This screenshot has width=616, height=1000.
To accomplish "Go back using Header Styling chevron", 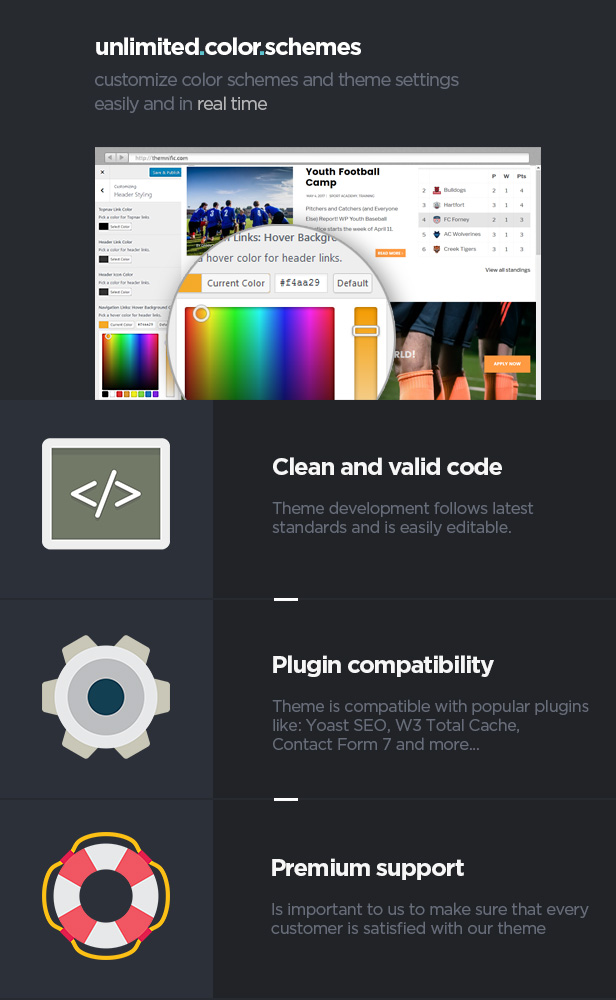I will pyautogui.click(x=102, y=190).
